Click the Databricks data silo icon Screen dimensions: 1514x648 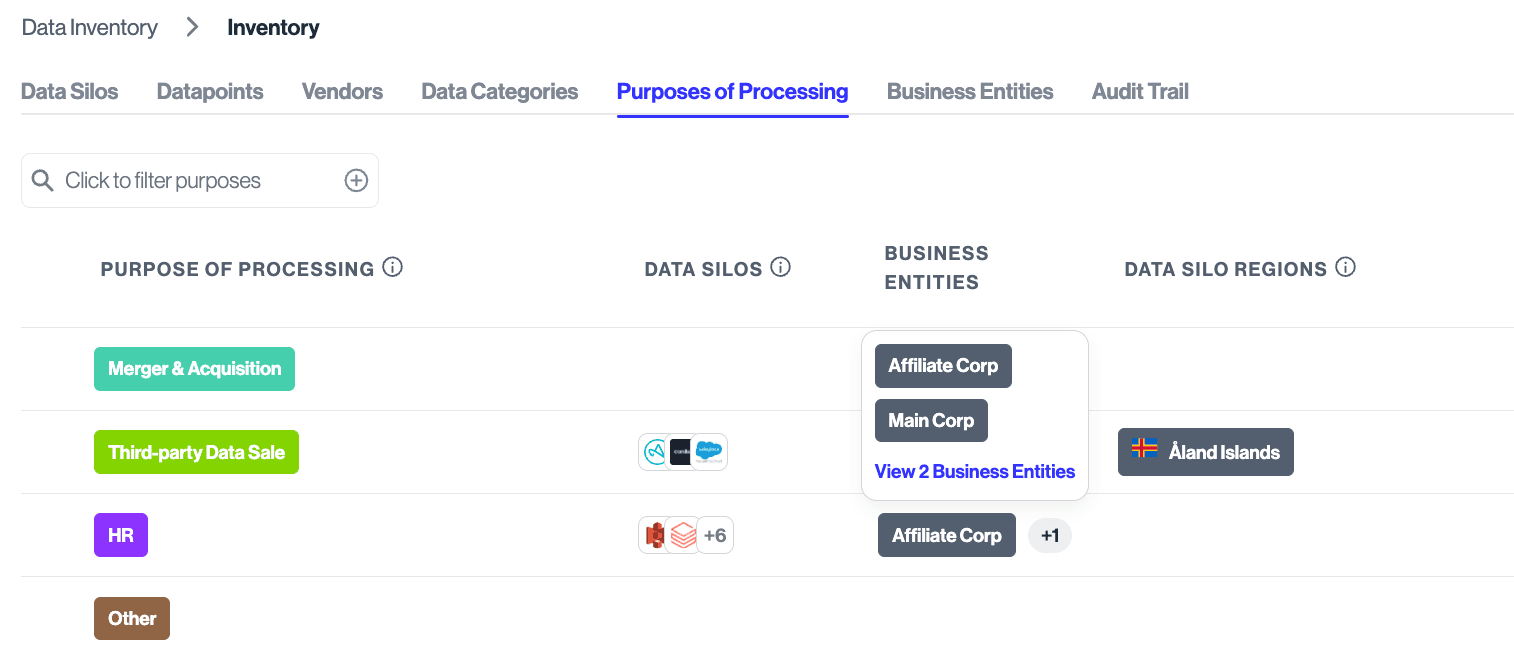pyautogui.click(x=683, y=536)
